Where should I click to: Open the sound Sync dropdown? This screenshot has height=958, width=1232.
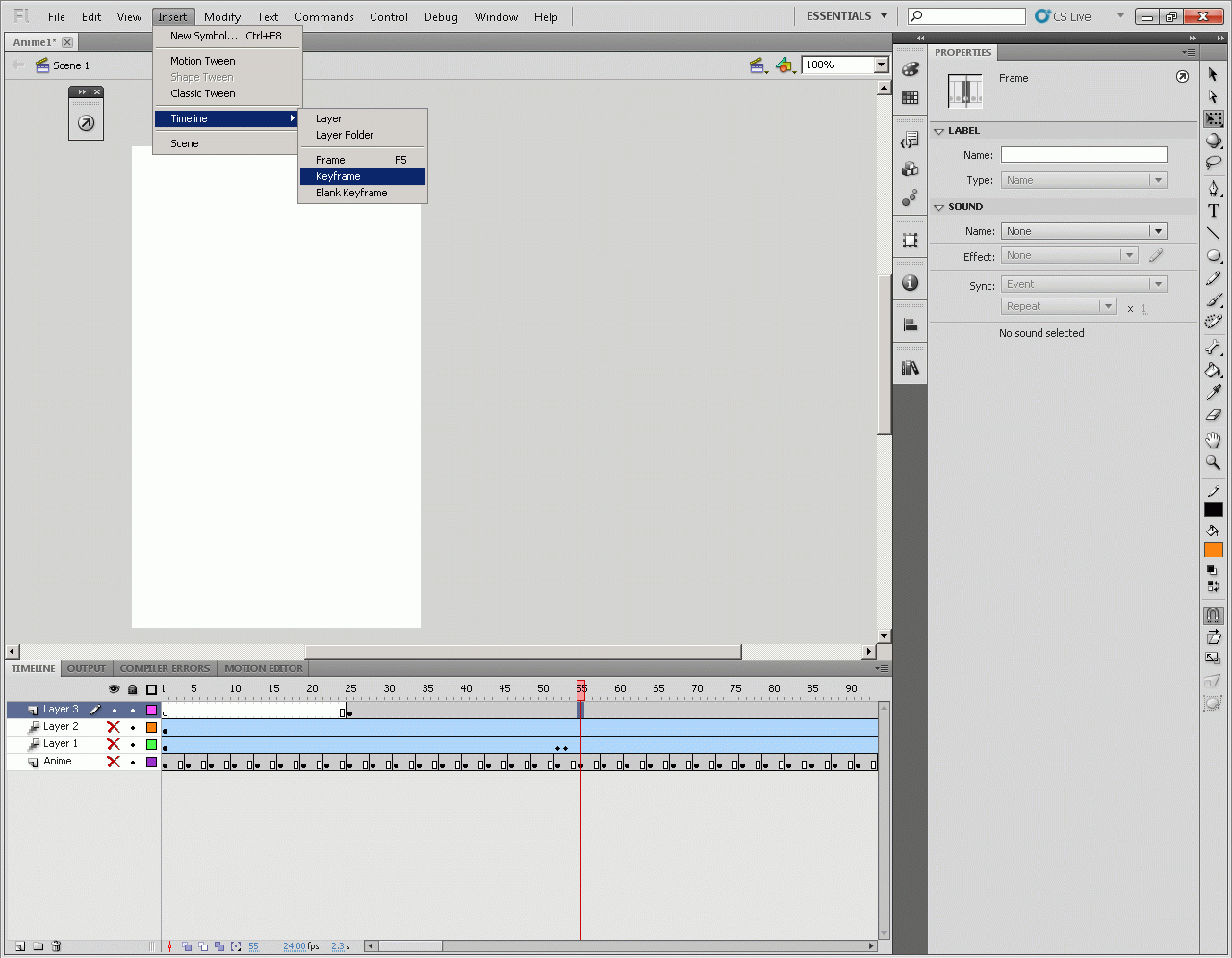[x=1084, y=284]
